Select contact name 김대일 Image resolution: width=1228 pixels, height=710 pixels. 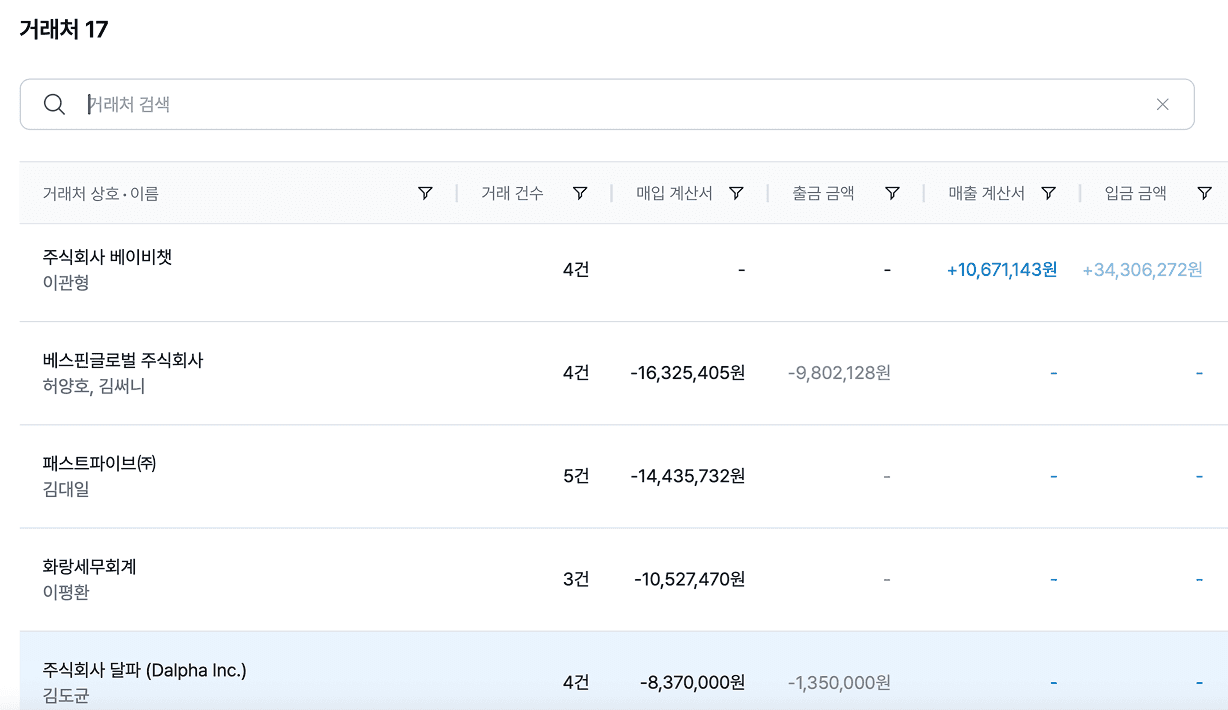click(66, 489)
